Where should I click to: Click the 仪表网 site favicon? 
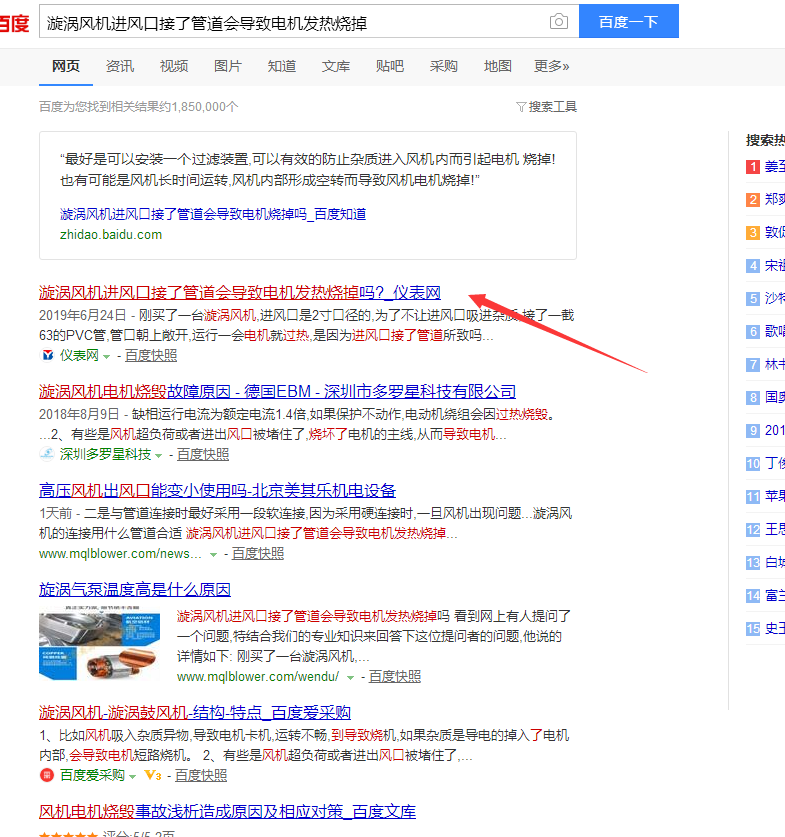coord(47,355)
